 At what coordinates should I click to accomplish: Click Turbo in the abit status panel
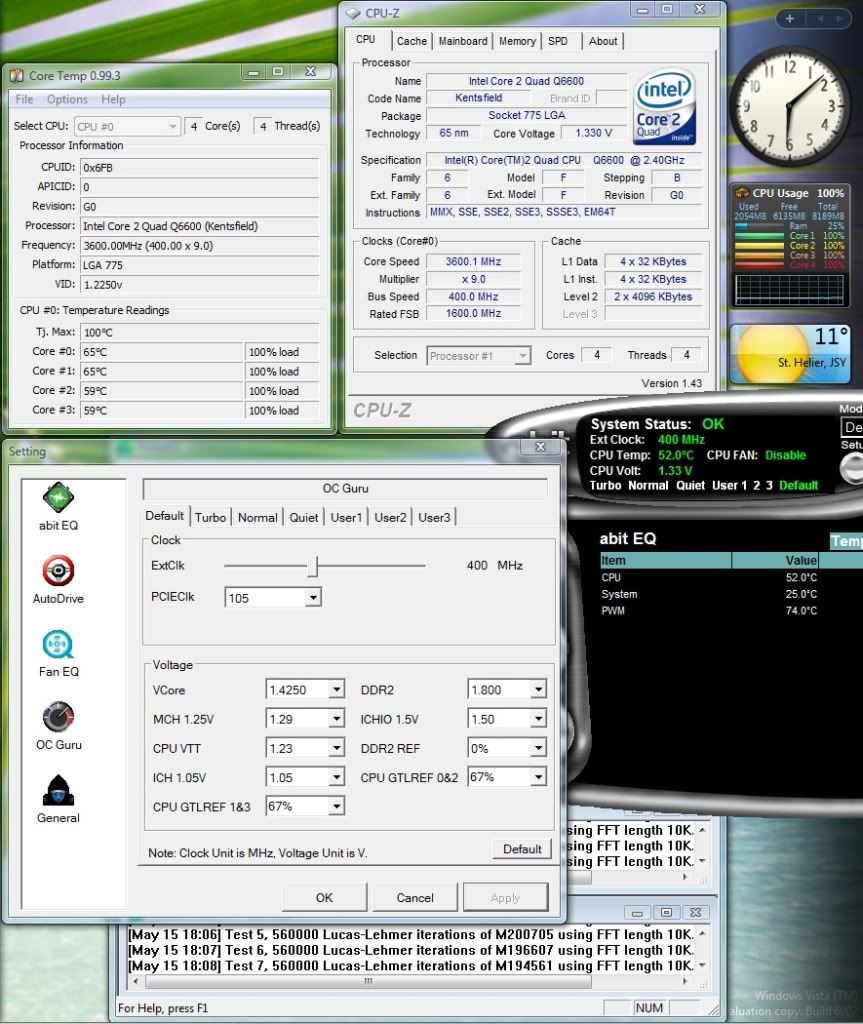605,485
